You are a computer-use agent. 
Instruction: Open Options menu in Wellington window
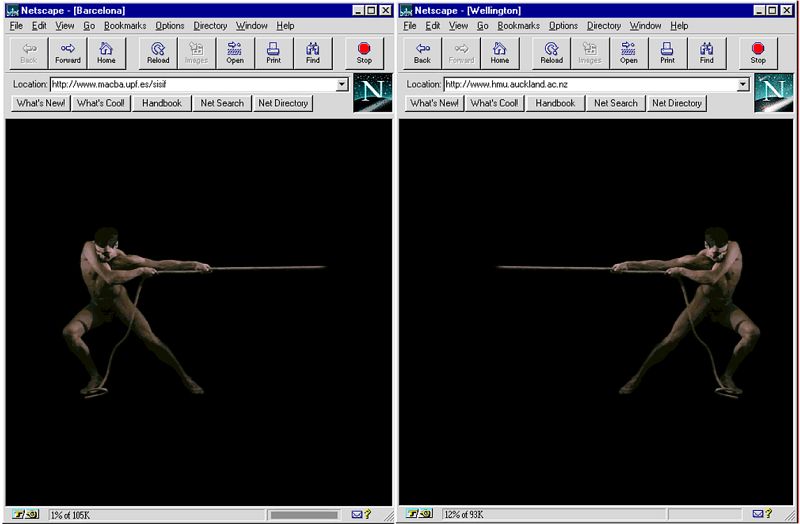click(x=563, y=25)
